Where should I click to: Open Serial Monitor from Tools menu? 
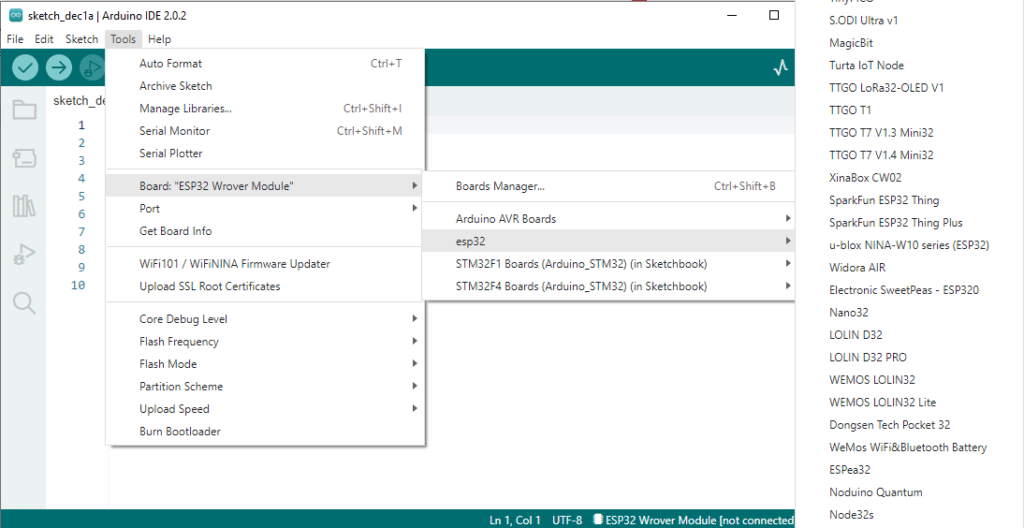coord(266,131)
